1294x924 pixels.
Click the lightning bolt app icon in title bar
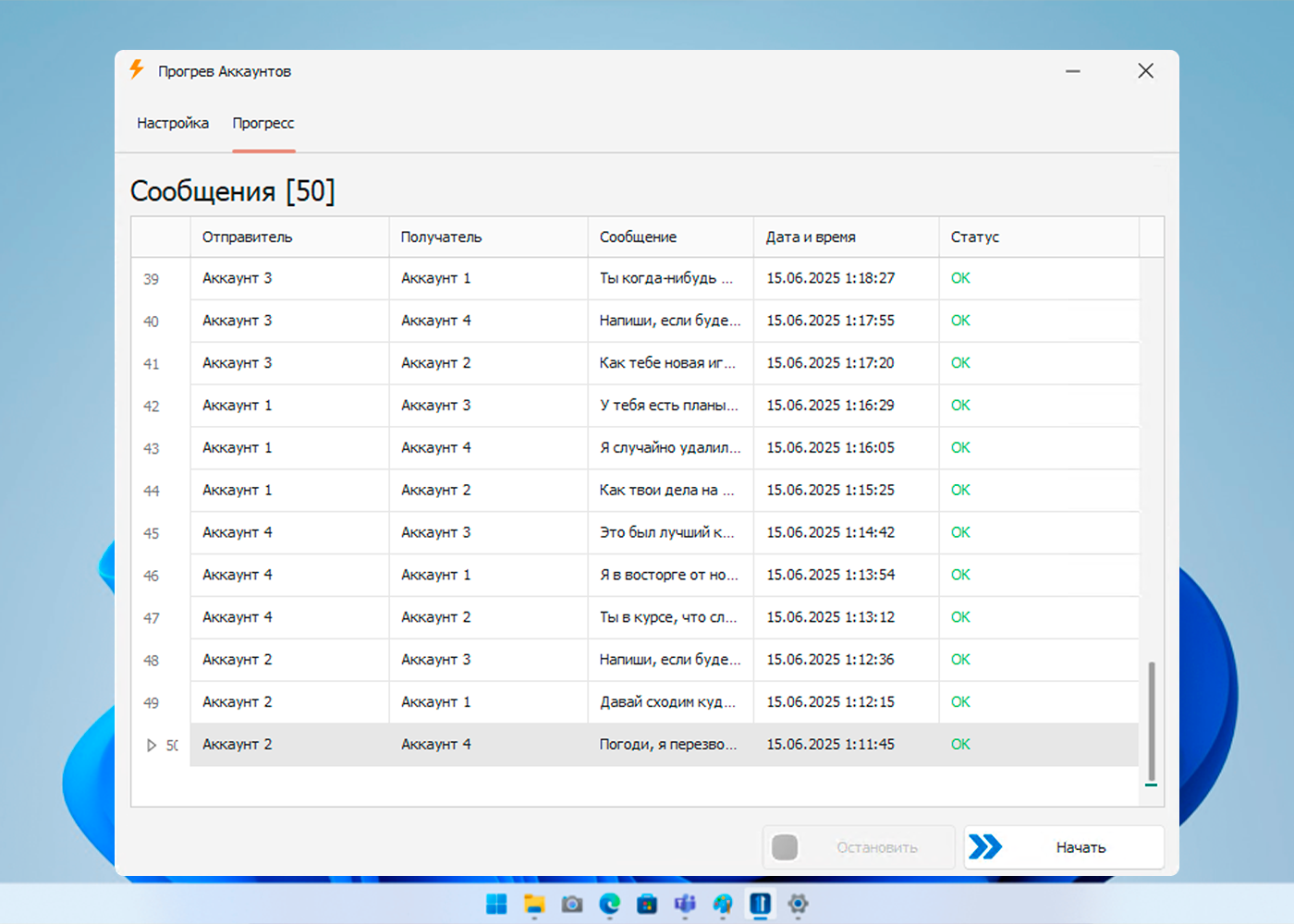pyautogui.click(x=137, y=70)
